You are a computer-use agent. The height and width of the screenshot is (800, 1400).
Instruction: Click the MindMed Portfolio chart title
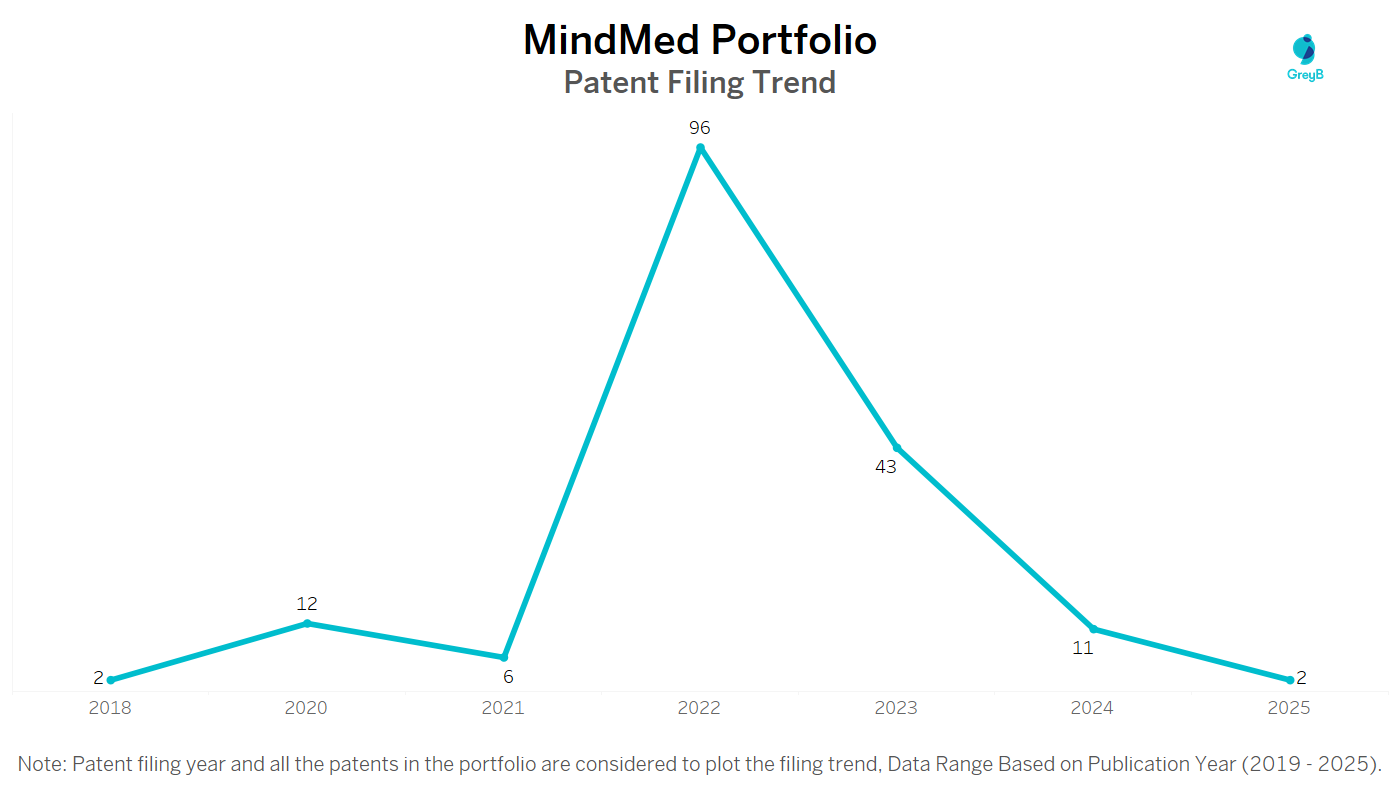[x=700, y=40]
